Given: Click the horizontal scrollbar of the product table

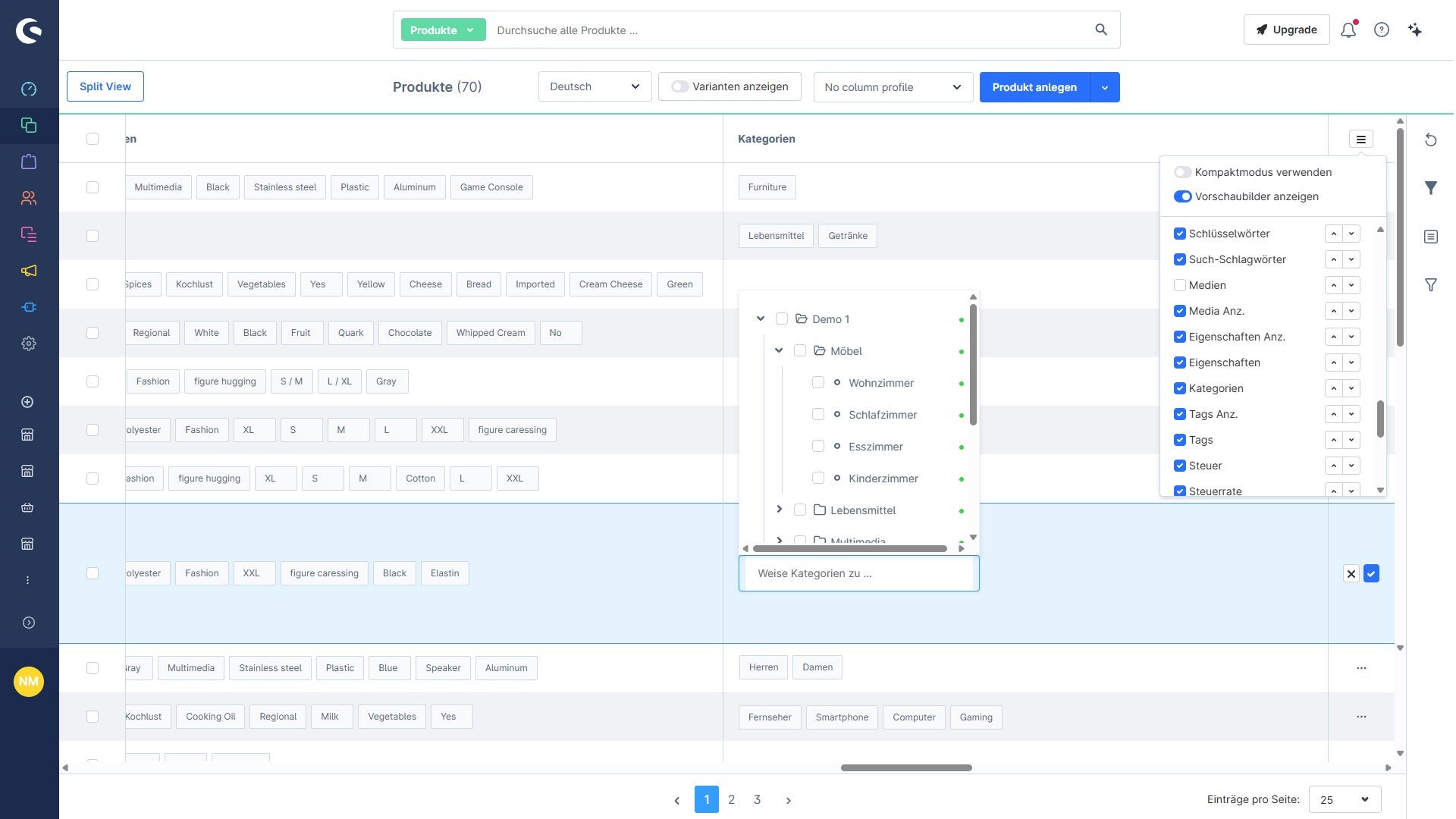Looking at the screenshot, I should [906, 767].
